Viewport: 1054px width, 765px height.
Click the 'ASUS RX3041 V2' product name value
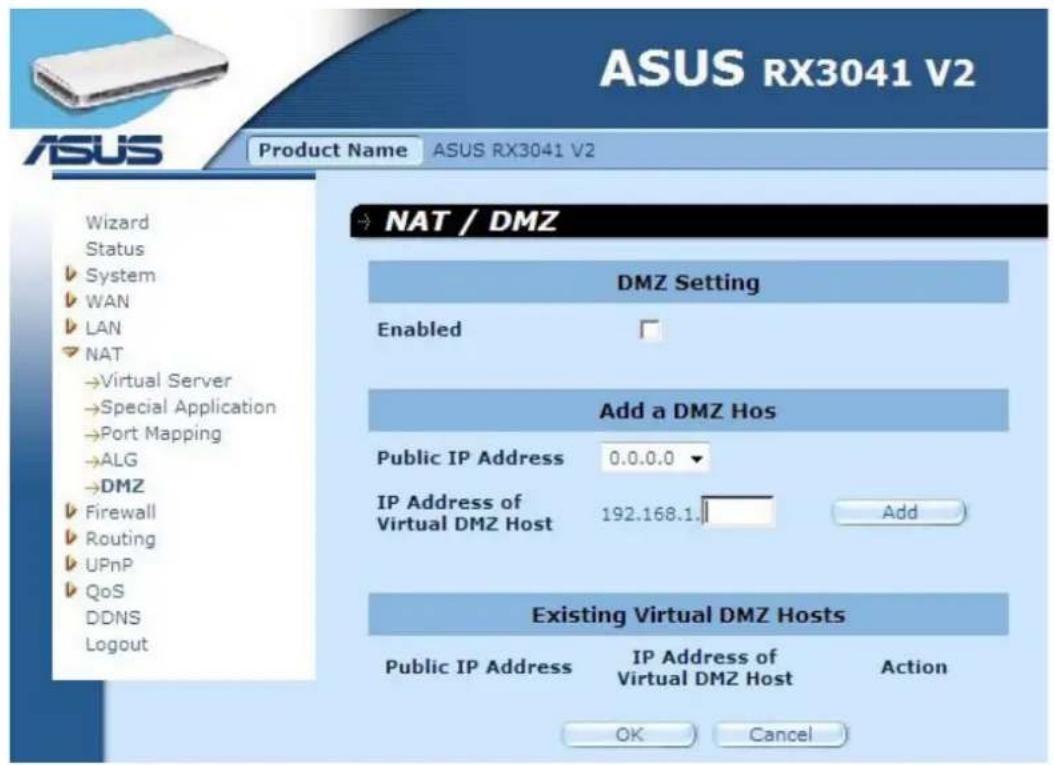pos(514,150)
